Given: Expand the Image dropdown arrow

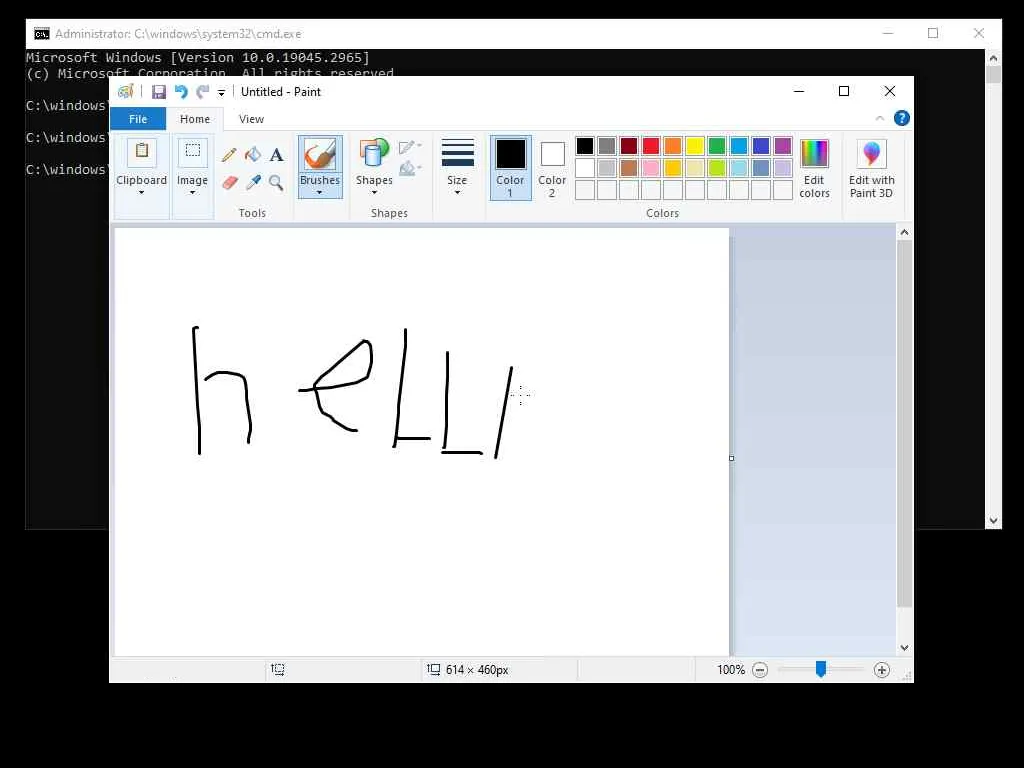Looking at the screenshot, I should coord(192,193).
